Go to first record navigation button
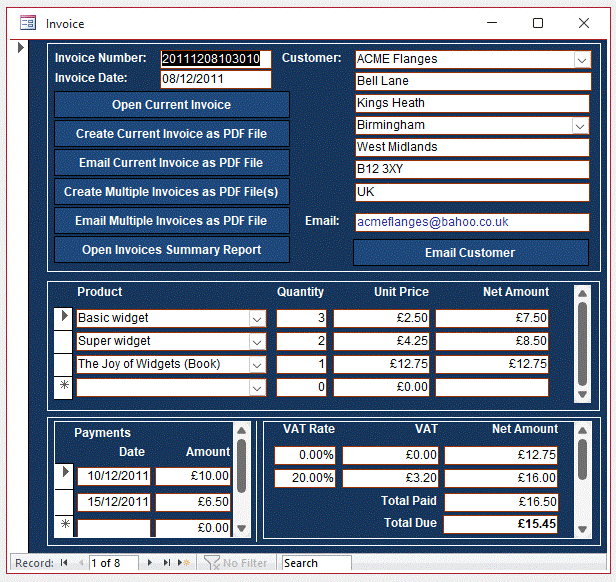The width and height of the screenshot is (616, 582). (x=64, y=563)
